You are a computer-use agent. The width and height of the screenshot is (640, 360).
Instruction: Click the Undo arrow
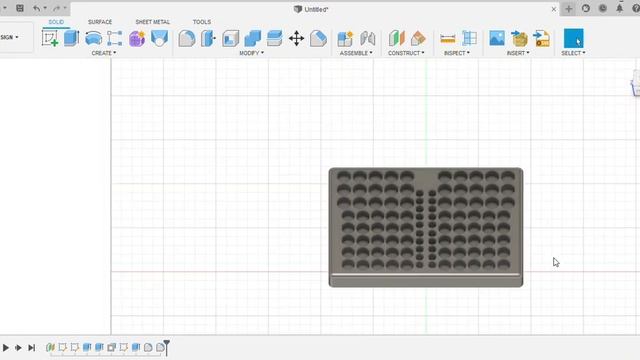coord(36,8)
